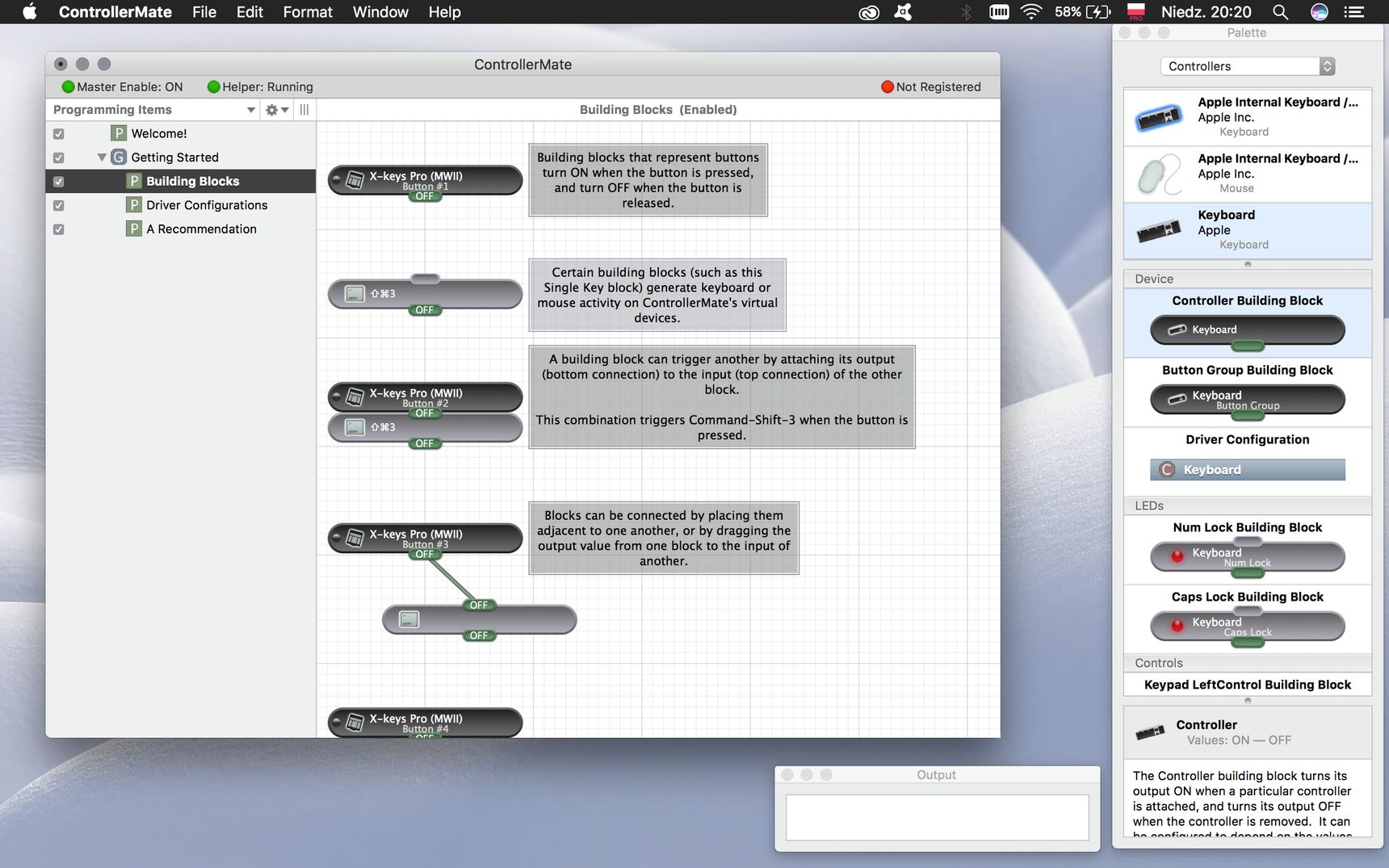Toggle the Driver Configurations checkbox

click(x=58, y=206)
